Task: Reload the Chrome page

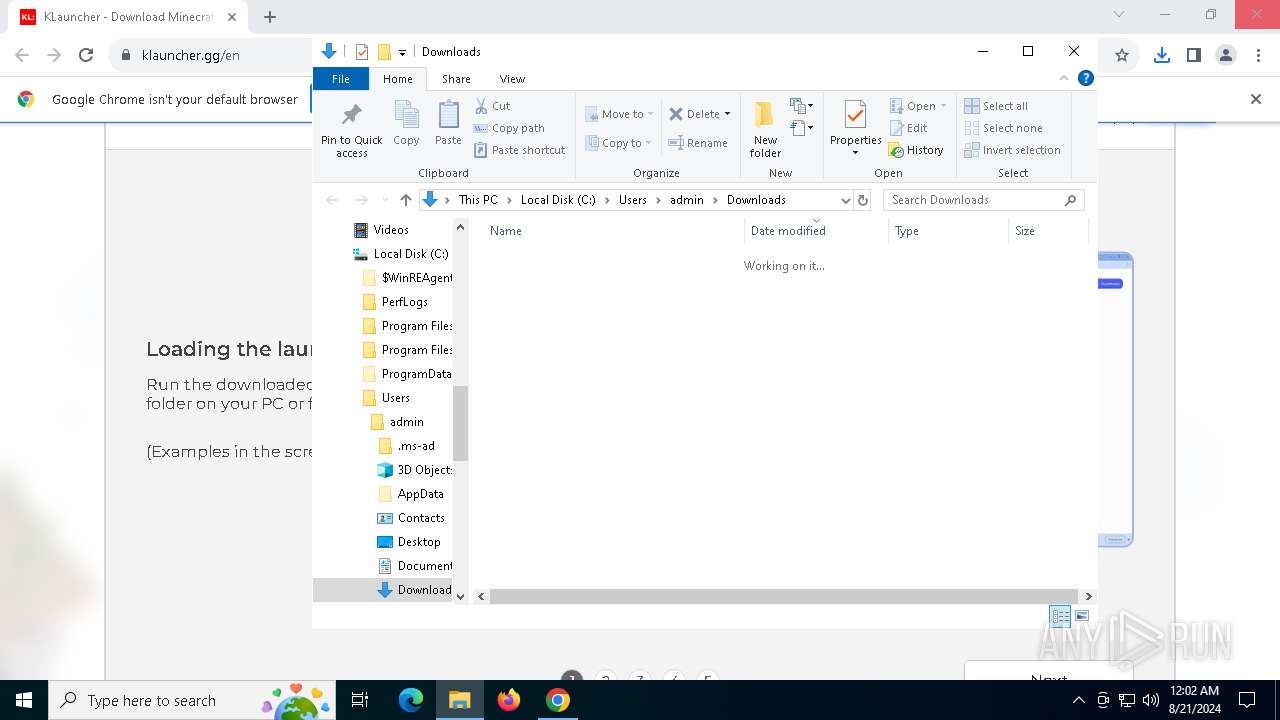Action: pyautogui.click(x=86, y=55)
